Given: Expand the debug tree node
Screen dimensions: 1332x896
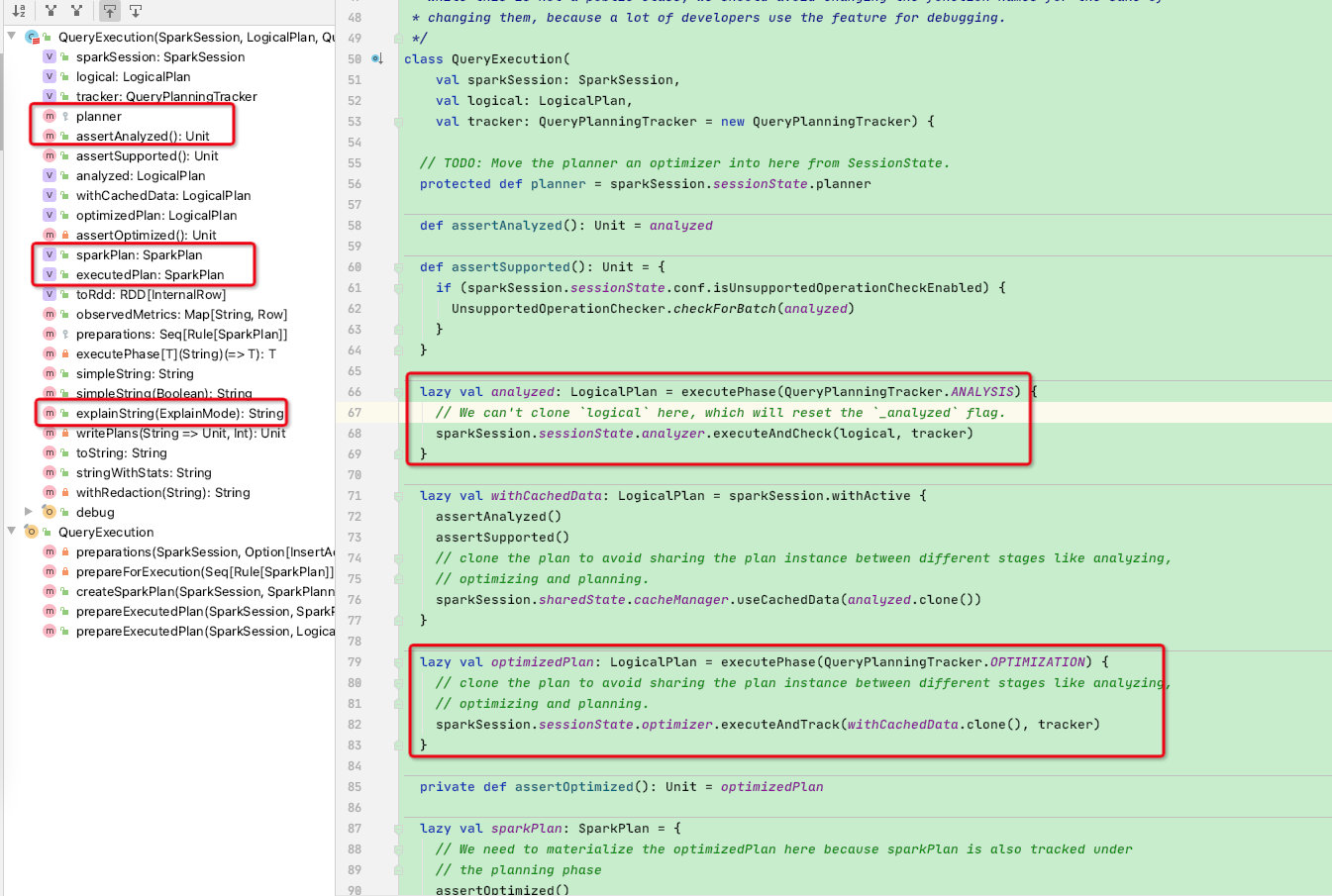Looking at the screenshot, I should (x=29, y=512).
